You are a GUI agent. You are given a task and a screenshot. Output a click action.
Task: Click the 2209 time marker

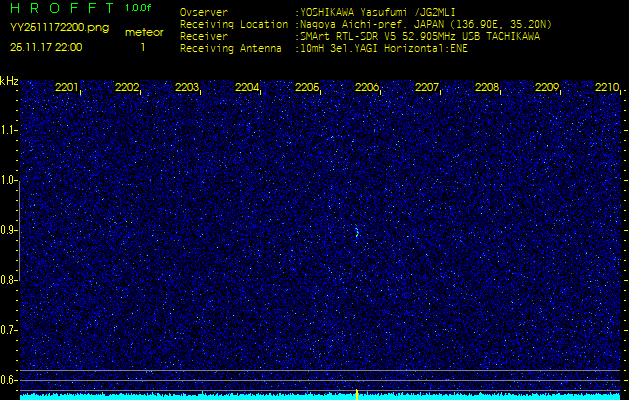tap(547, 87)
